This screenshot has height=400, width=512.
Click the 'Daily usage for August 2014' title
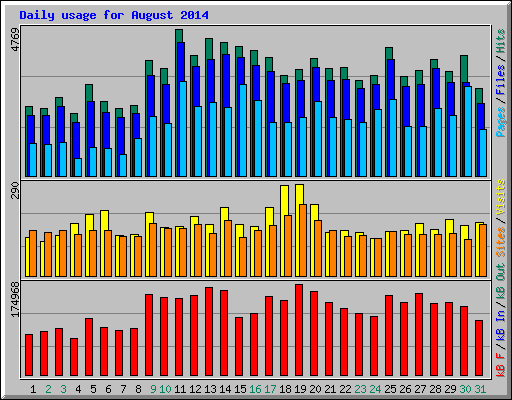click(x=114, y=15)
